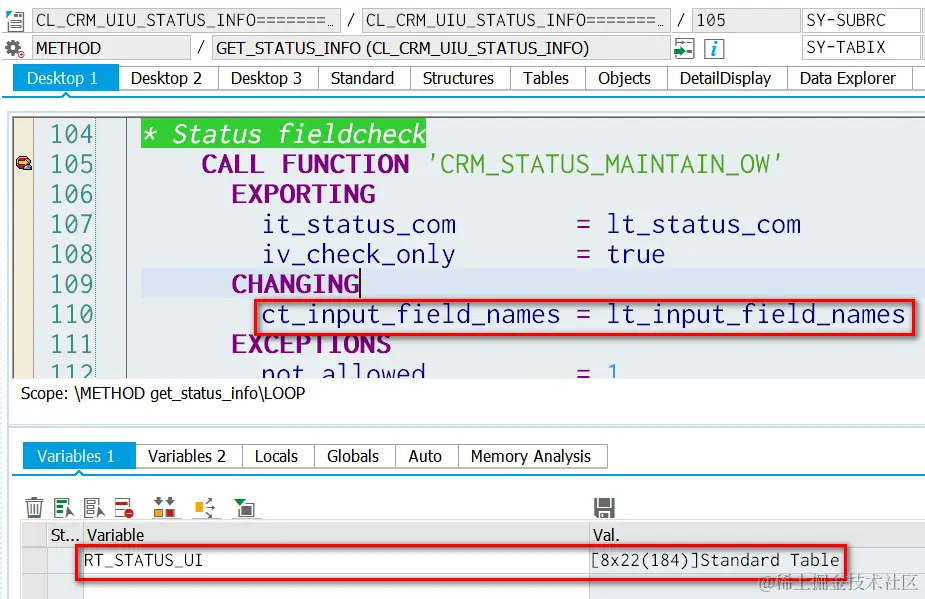Click the orange blocks with arrows icon

pos(164,508)
